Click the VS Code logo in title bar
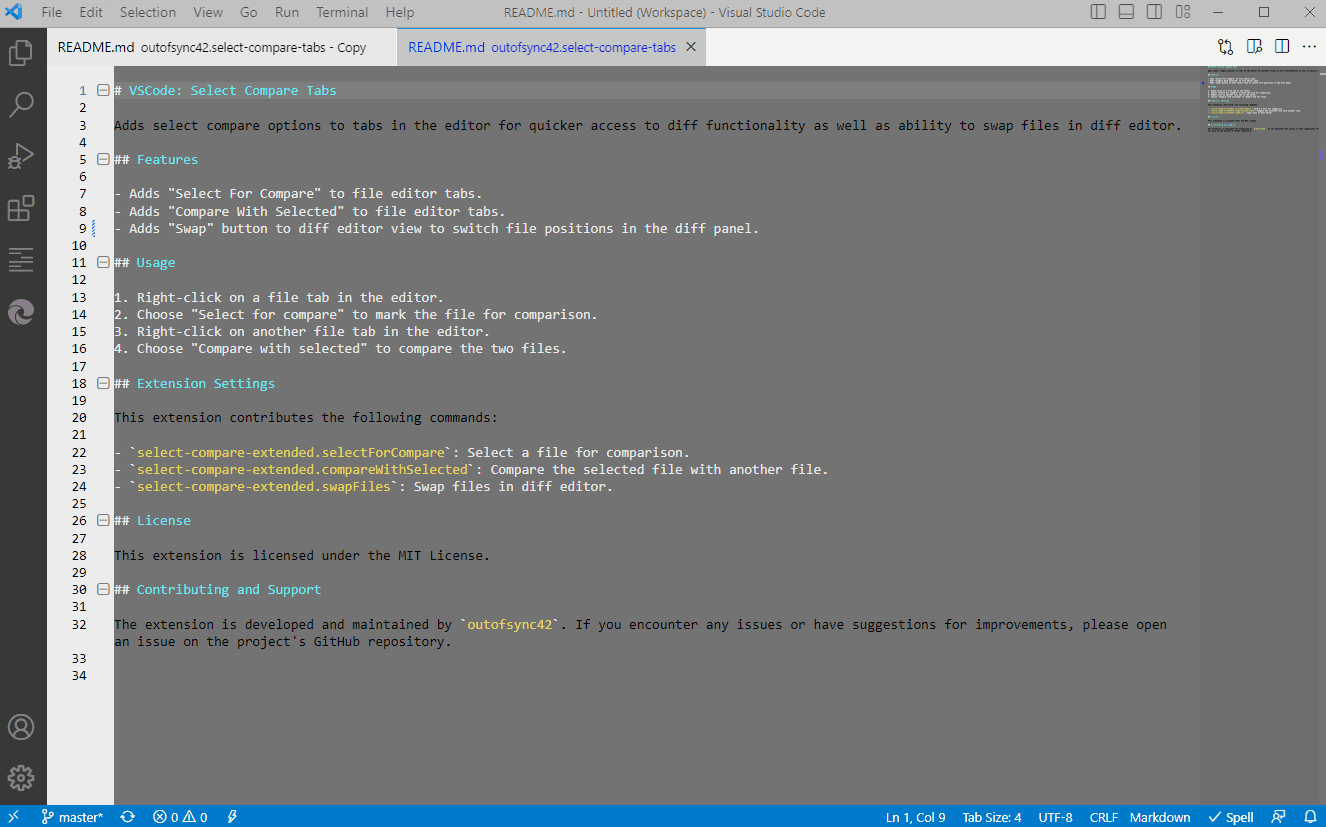The width and height of the screenshot is (1326, 827). point(14,12)
